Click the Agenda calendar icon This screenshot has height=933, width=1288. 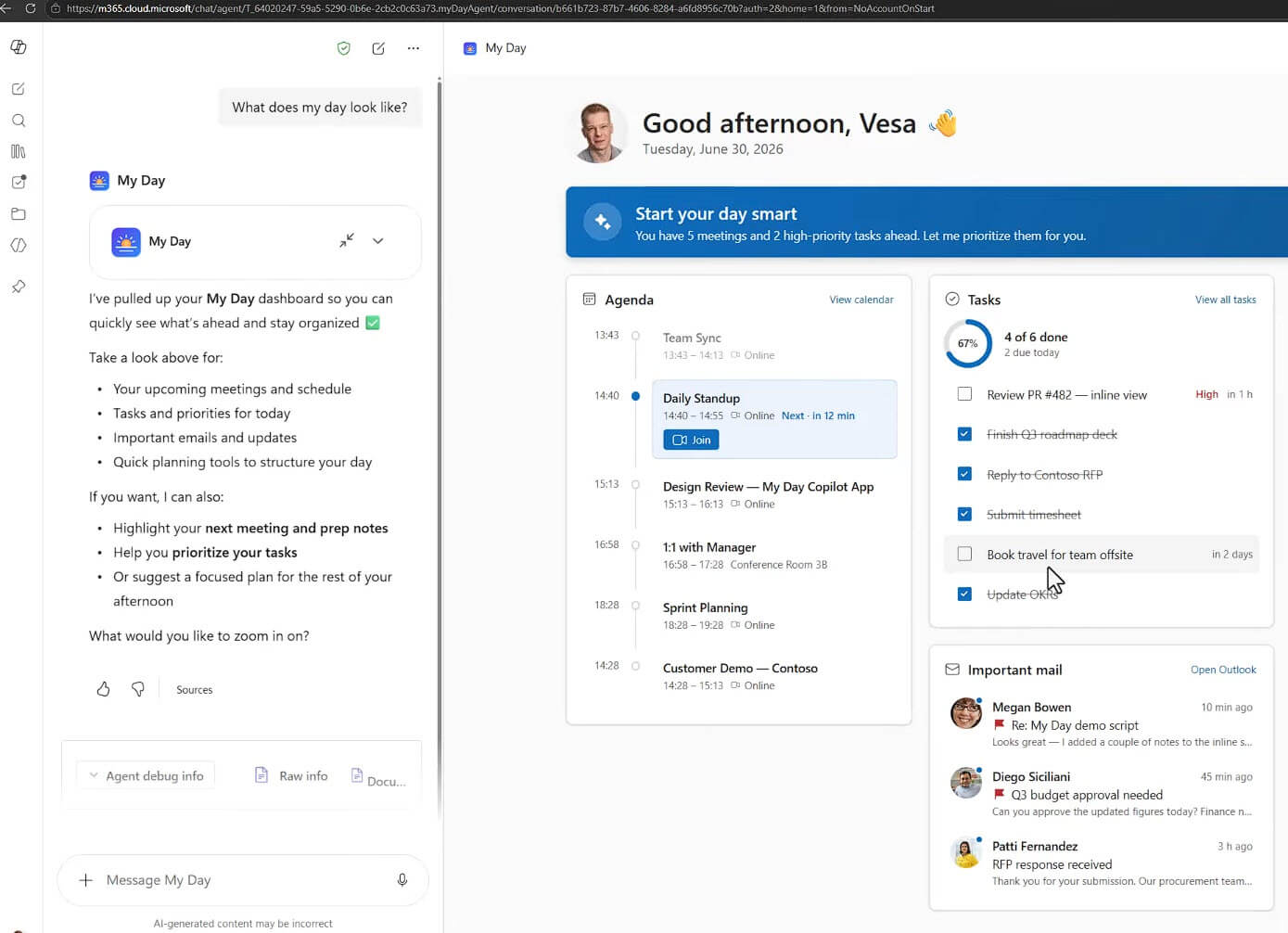click(589, 300)
